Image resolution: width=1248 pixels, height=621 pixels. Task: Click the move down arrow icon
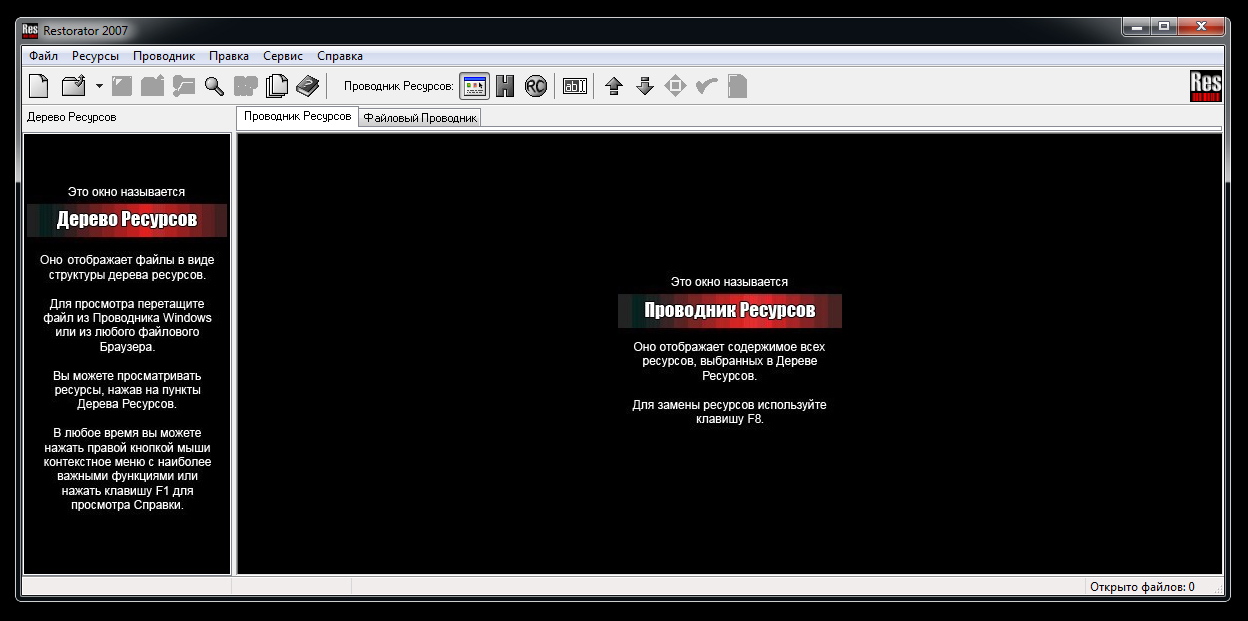click(645, 86)
